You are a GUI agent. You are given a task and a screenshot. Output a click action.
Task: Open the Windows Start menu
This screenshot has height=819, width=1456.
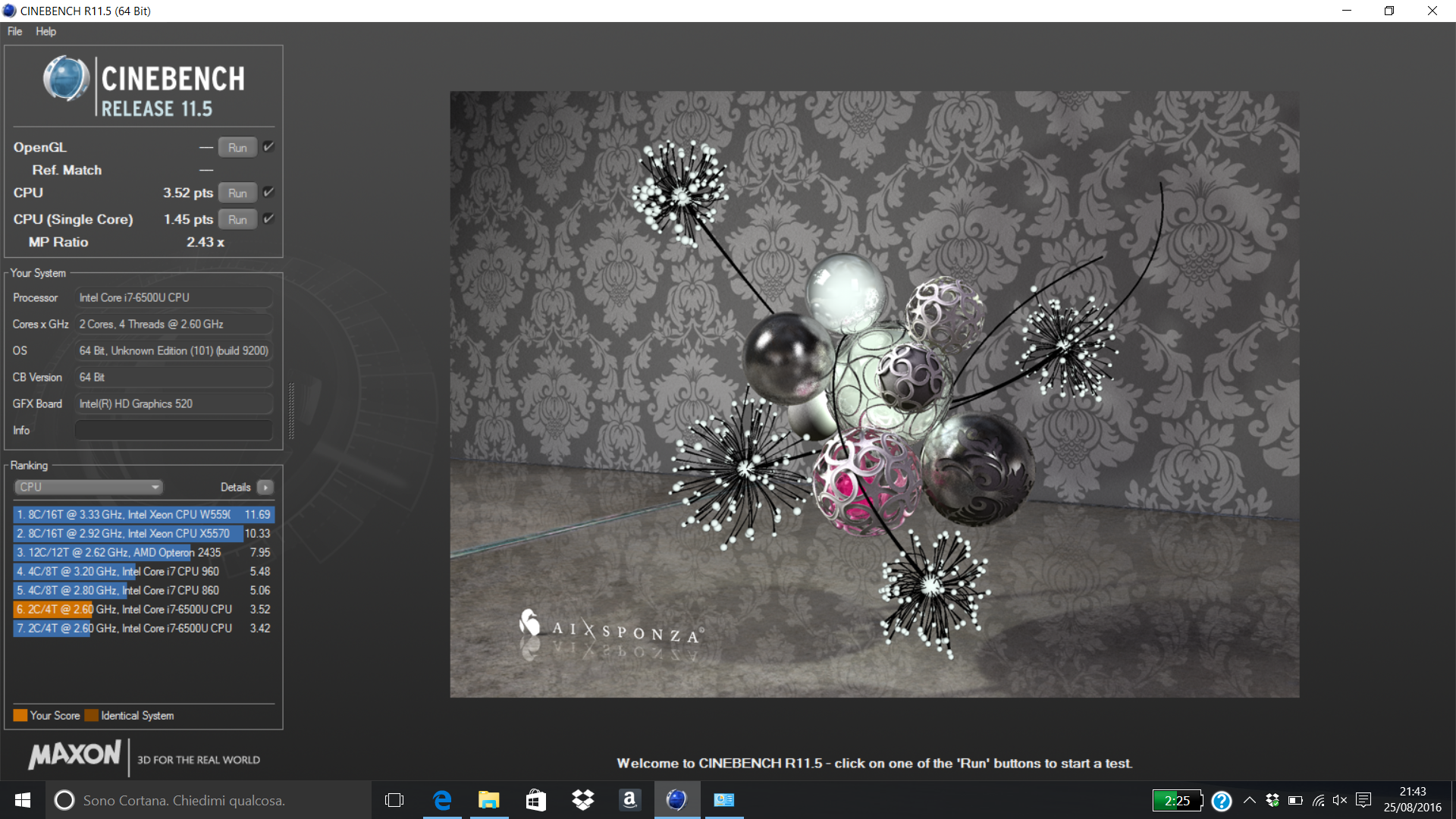click(x=23, y=800)
